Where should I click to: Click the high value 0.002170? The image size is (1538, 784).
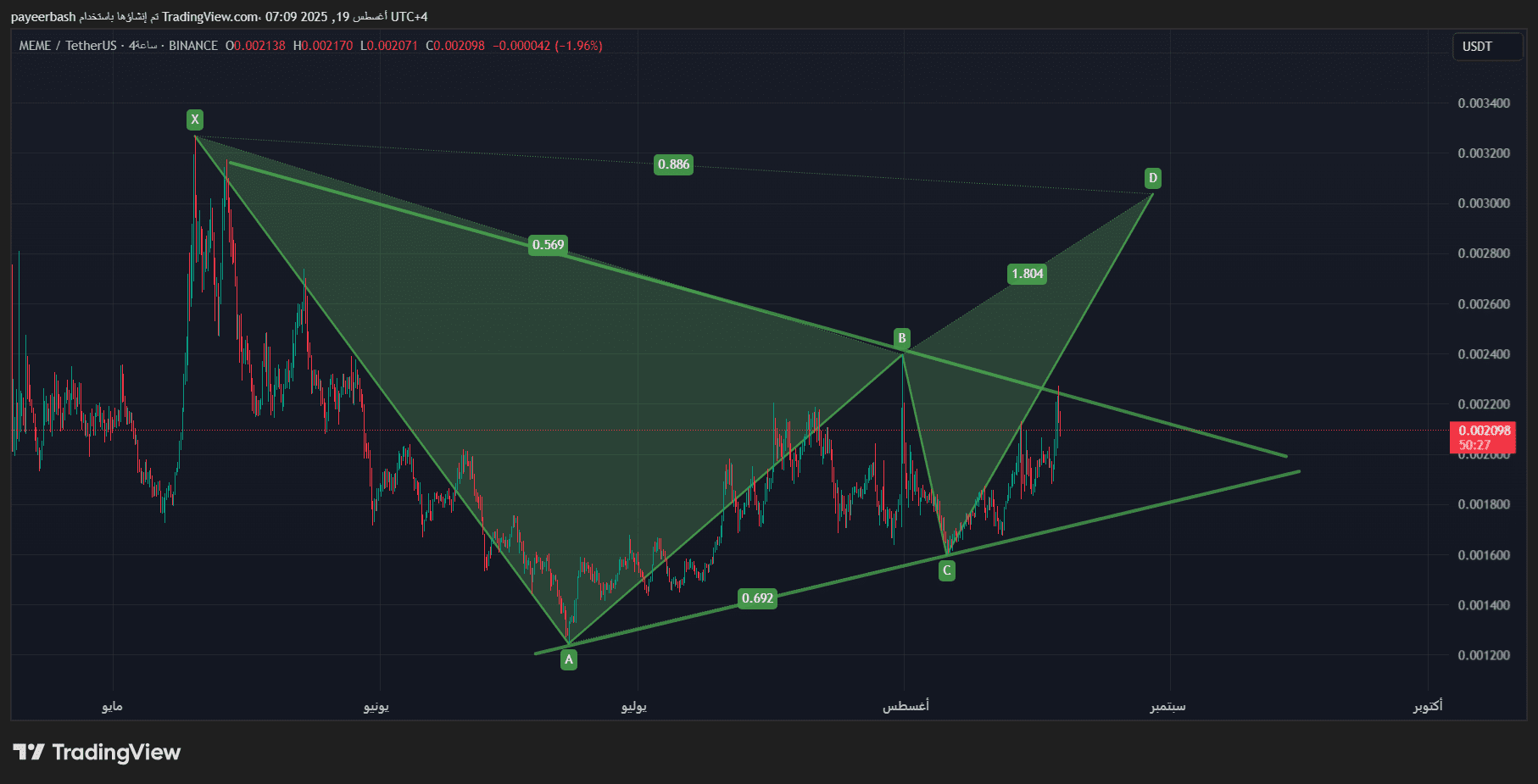click(x=327, y=46)
